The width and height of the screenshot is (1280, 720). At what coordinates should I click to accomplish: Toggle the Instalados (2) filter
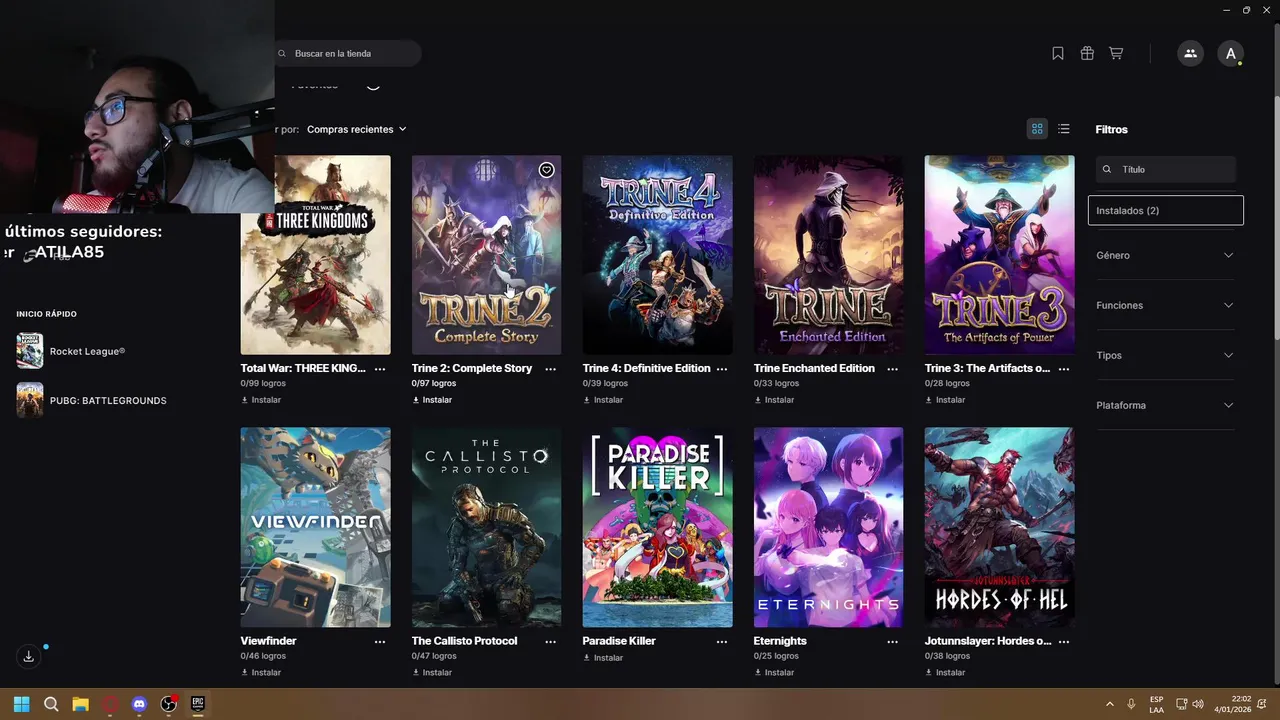point(1166,211)
